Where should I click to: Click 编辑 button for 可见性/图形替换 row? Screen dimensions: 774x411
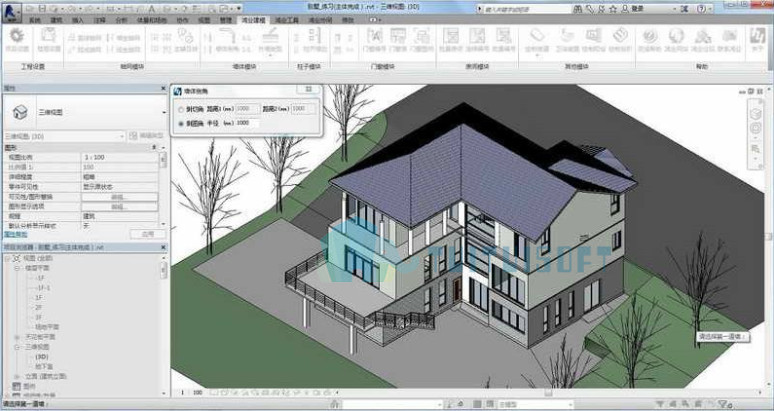click(x=119, y=197)
